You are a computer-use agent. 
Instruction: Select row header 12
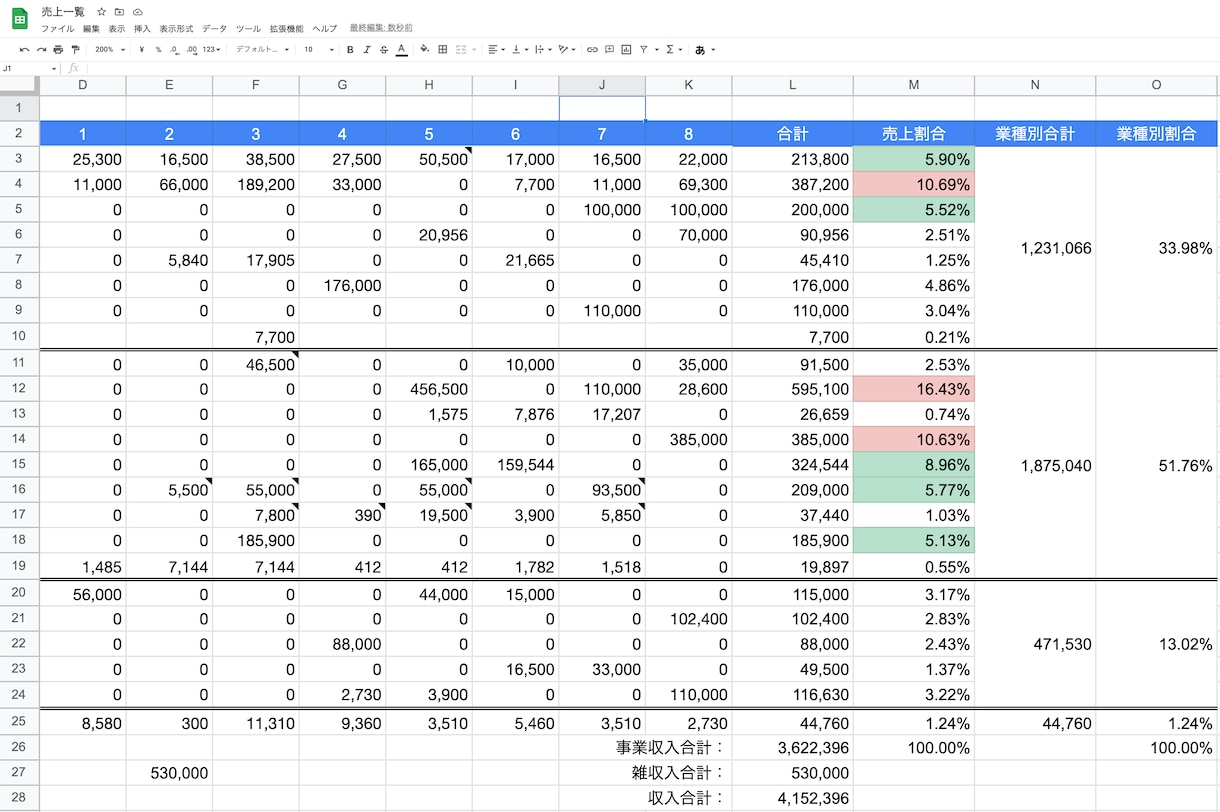click(20, 388)
